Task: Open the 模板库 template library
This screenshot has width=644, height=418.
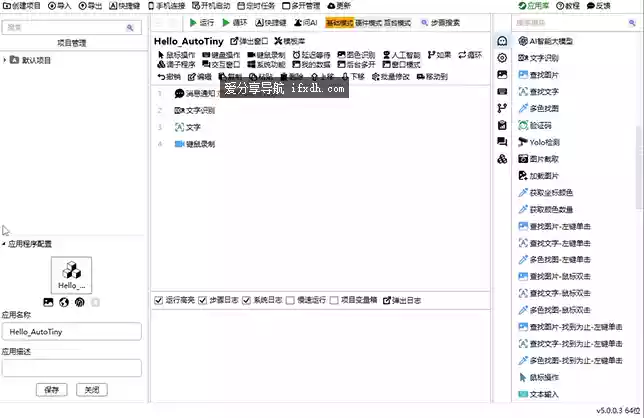Action: 290,41
